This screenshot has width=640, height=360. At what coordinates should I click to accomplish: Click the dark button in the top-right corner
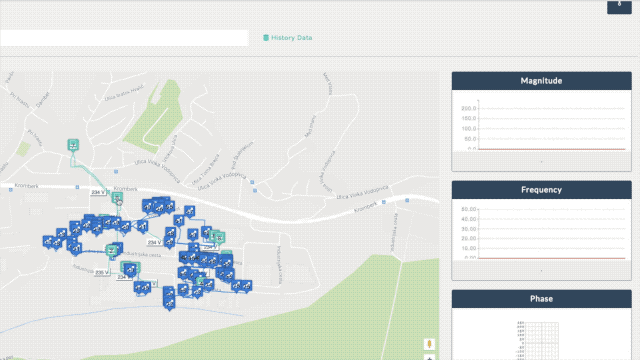[x=619, y=7]
